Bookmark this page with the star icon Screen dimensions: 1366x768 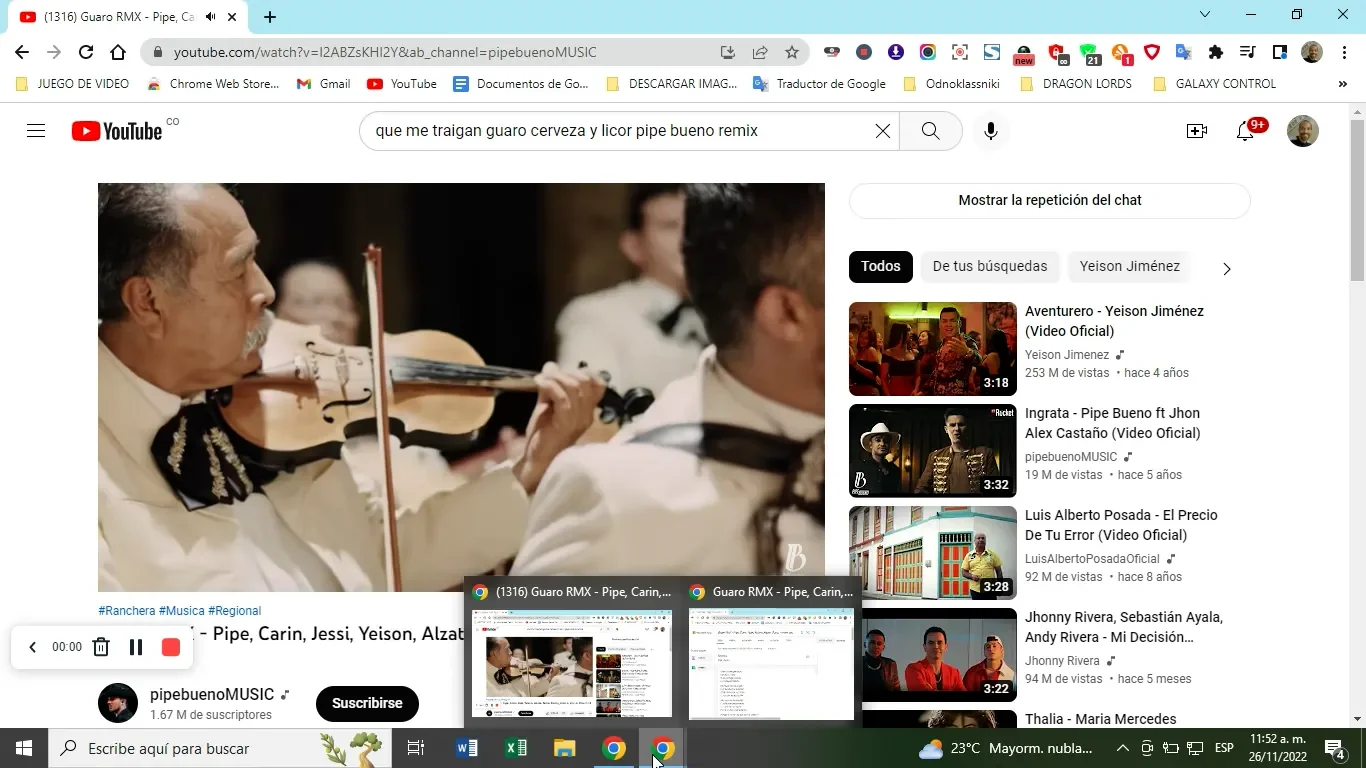tap(792, 52)
